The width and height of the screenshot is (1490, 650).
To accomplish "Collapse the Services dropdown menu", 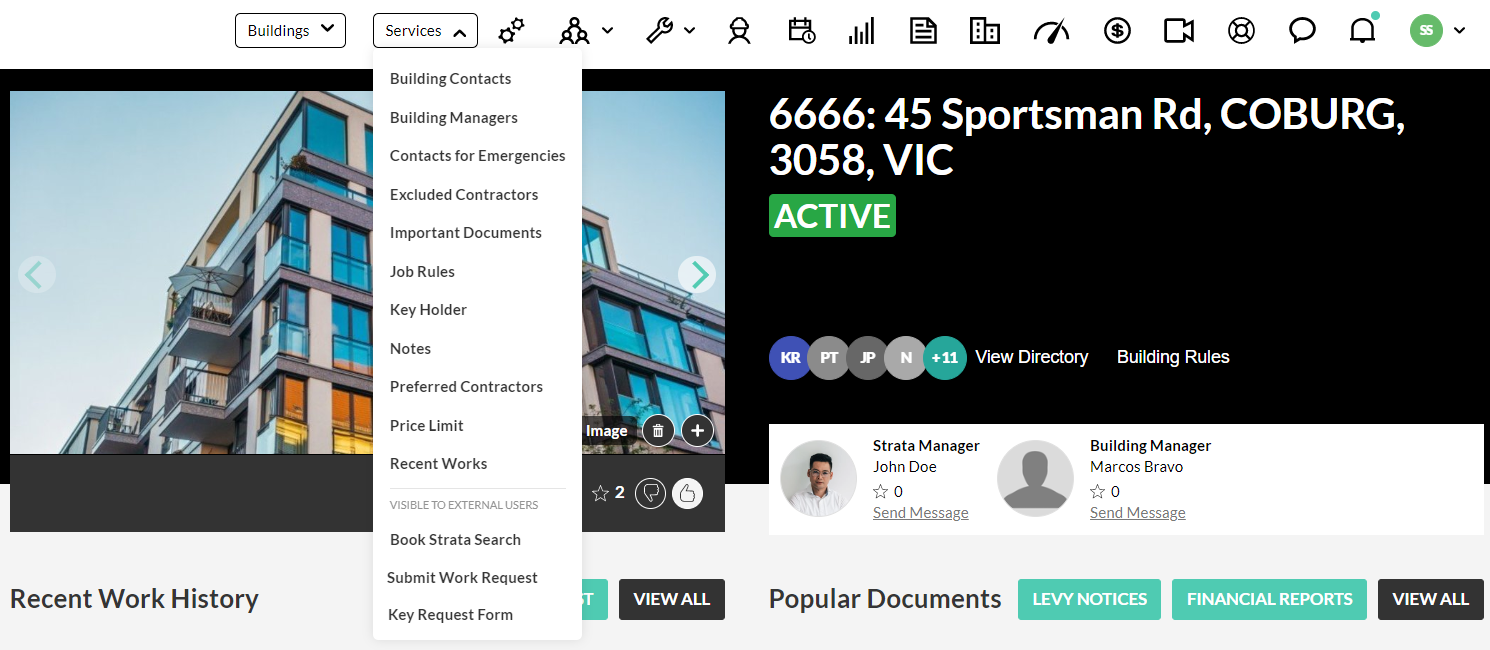I will 424,30.
